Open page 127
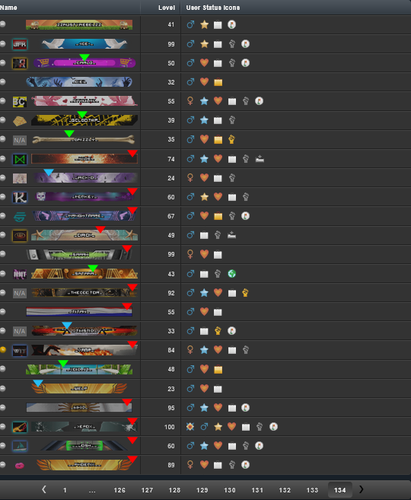 [x=147, y=490]
